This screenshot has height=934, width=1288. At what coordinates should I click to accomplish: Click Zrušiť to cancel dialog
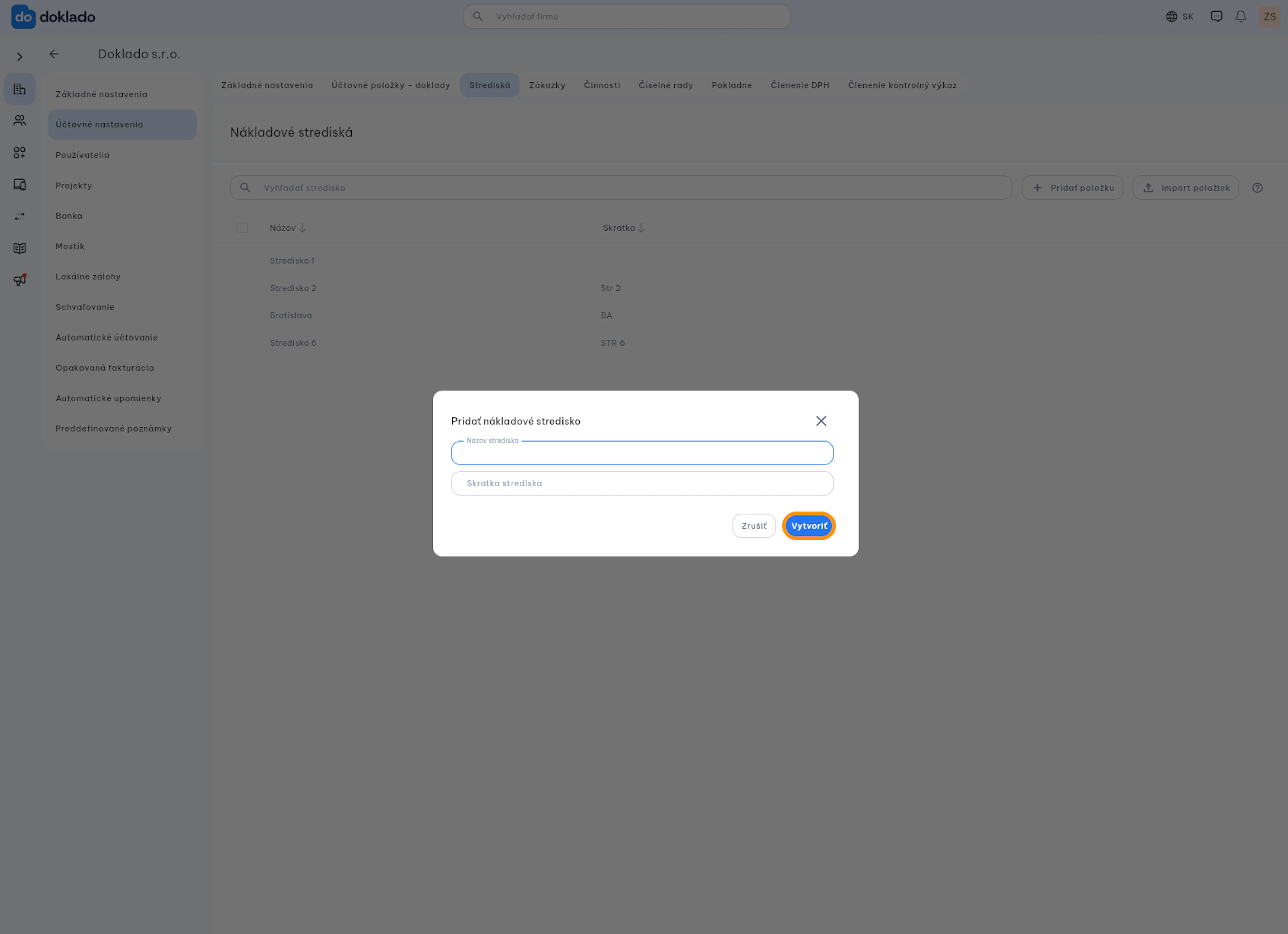(754, 526)
